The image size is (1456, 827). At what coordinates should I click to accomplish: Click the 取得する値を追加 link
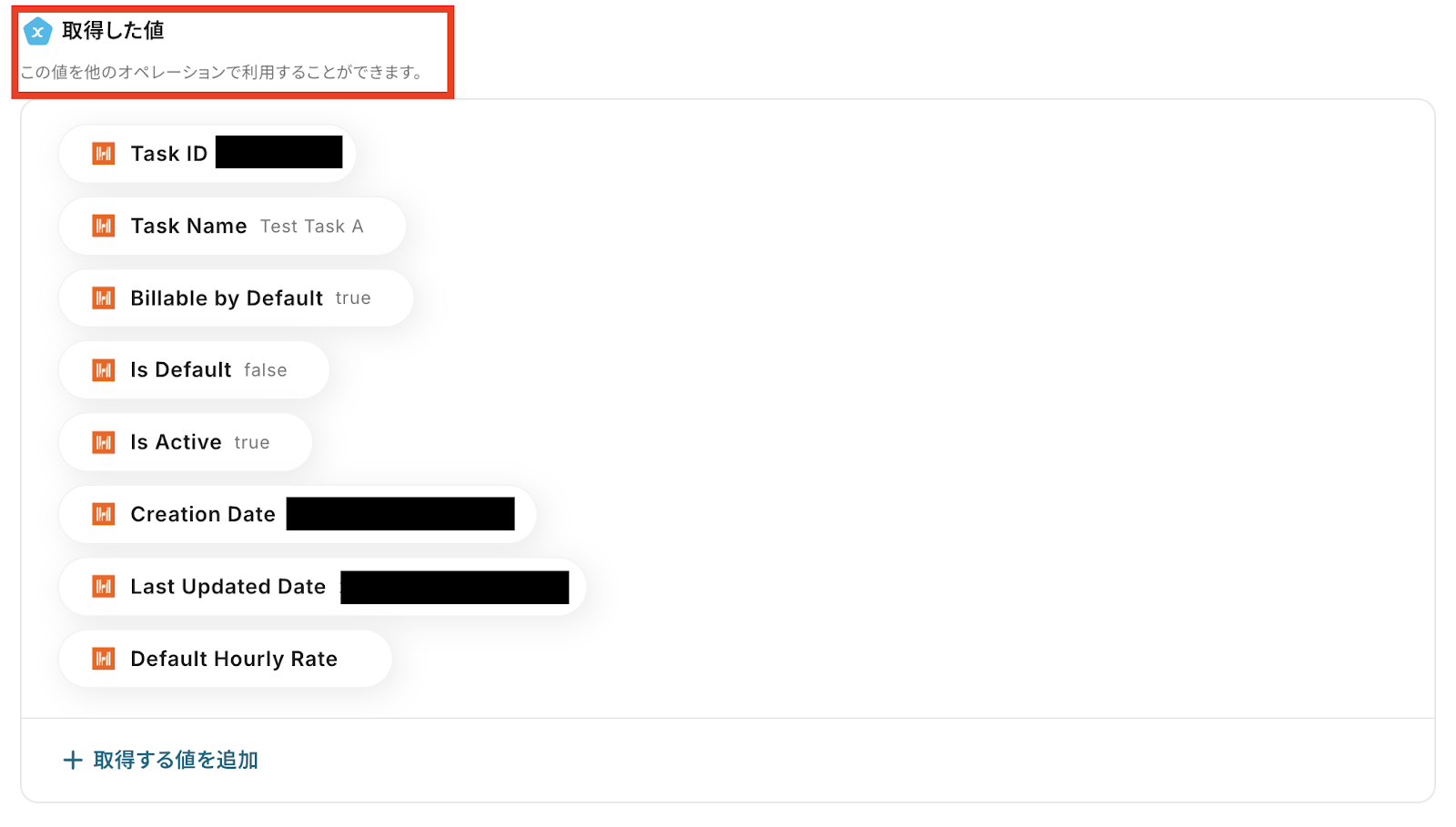pos(176,760)
